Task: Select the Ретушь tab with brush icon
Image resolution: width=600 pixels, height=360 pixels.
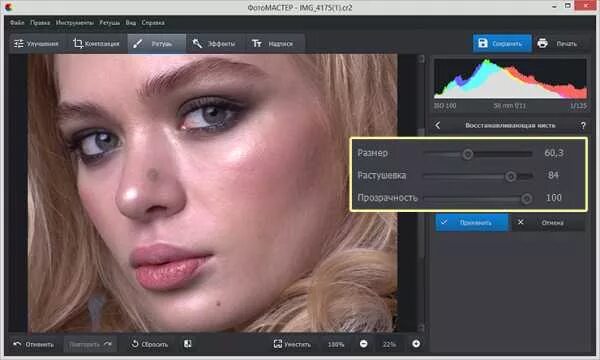Action: (157, 44)
